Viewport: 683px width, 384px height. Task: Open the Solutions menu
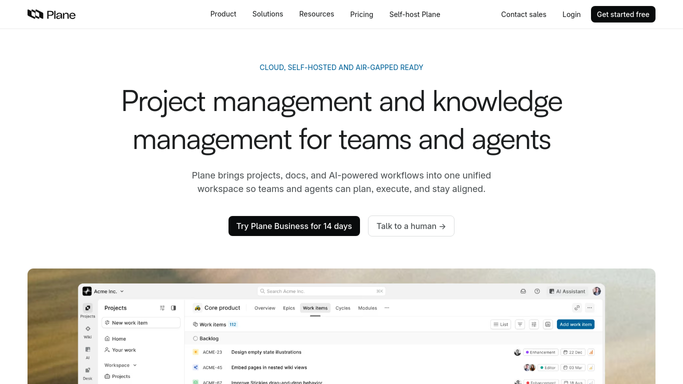click(267, 14)
